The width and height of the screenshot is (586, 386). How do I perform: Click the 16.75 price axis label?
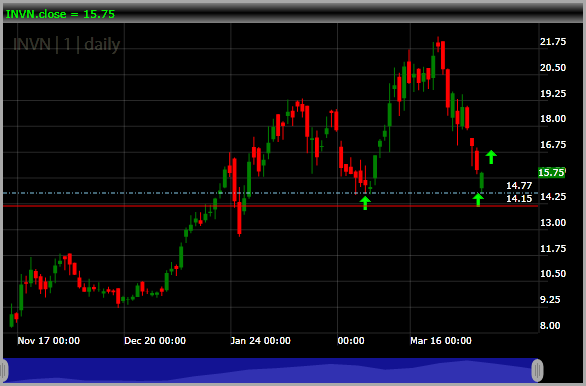(x=553, y=145)
